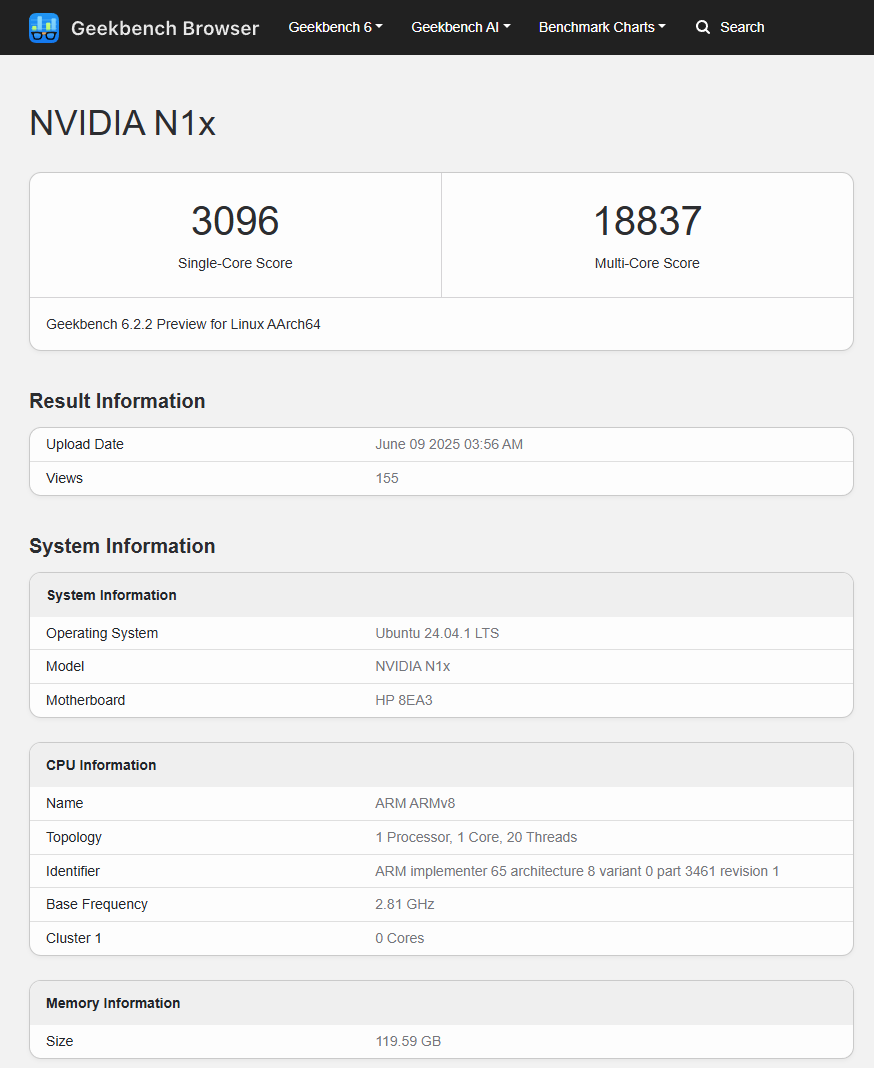The image size is (874, 1068).
Task: Open the Geekbench 6 dropdown menu
Action: pyautogui.click(x=334, y=27)
